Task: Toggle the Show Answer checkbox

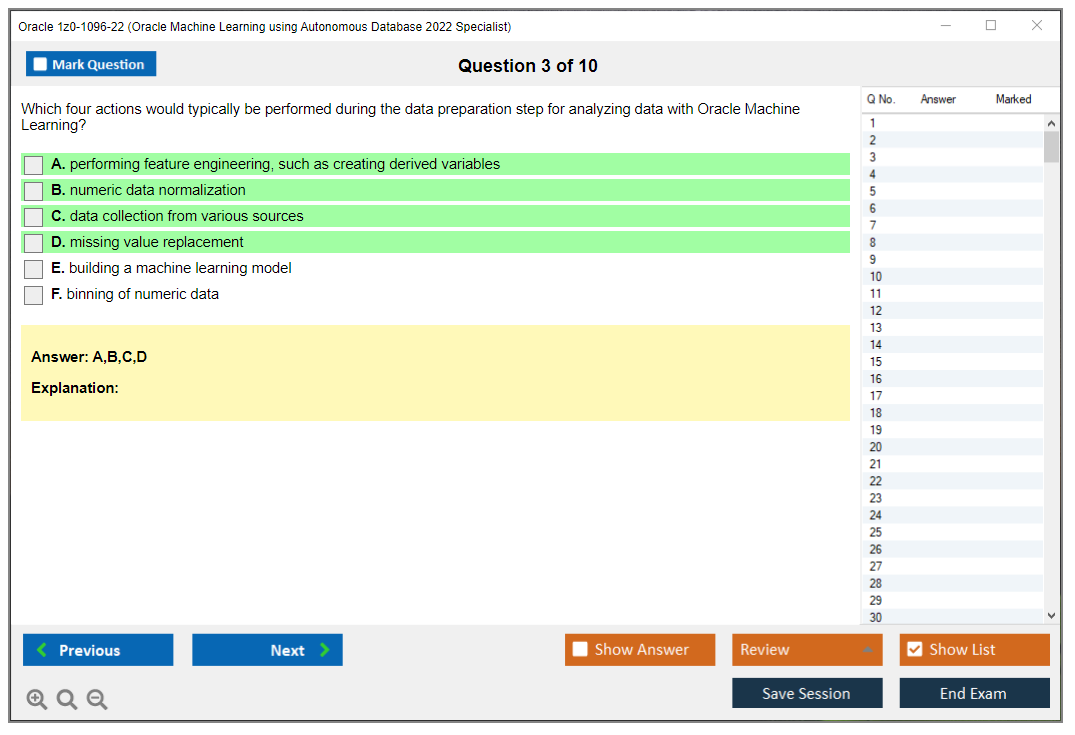Action: [x=580, y=649]
